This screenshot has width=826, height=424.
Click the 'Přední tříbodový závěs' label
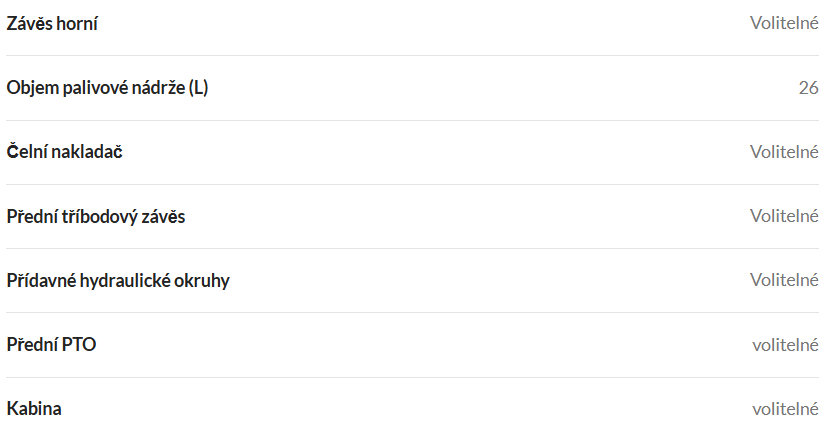[x=95, y=216]
